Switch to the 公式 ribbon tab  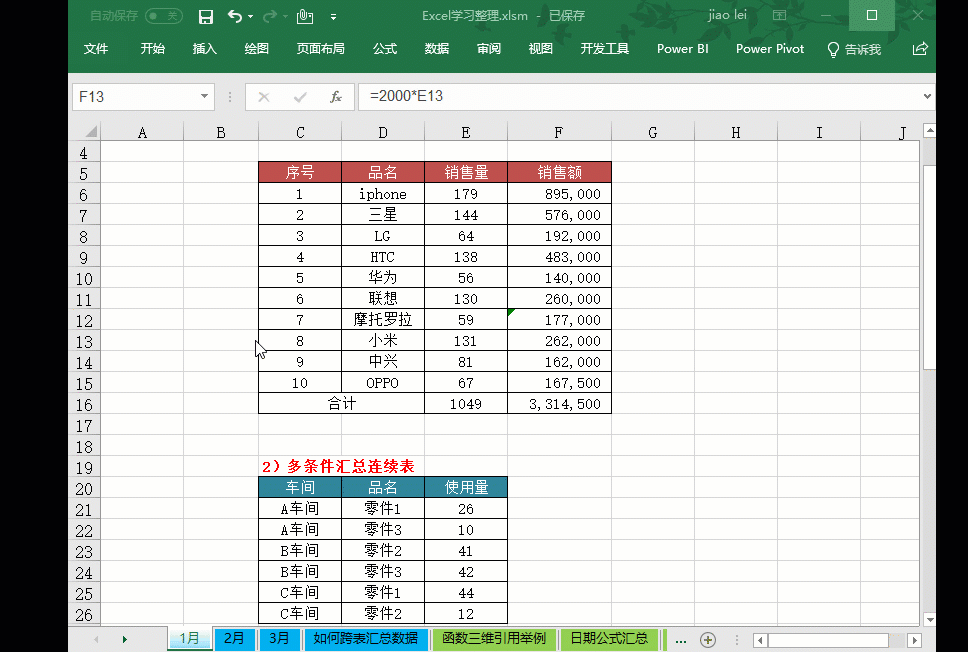(x=384, y=48)
